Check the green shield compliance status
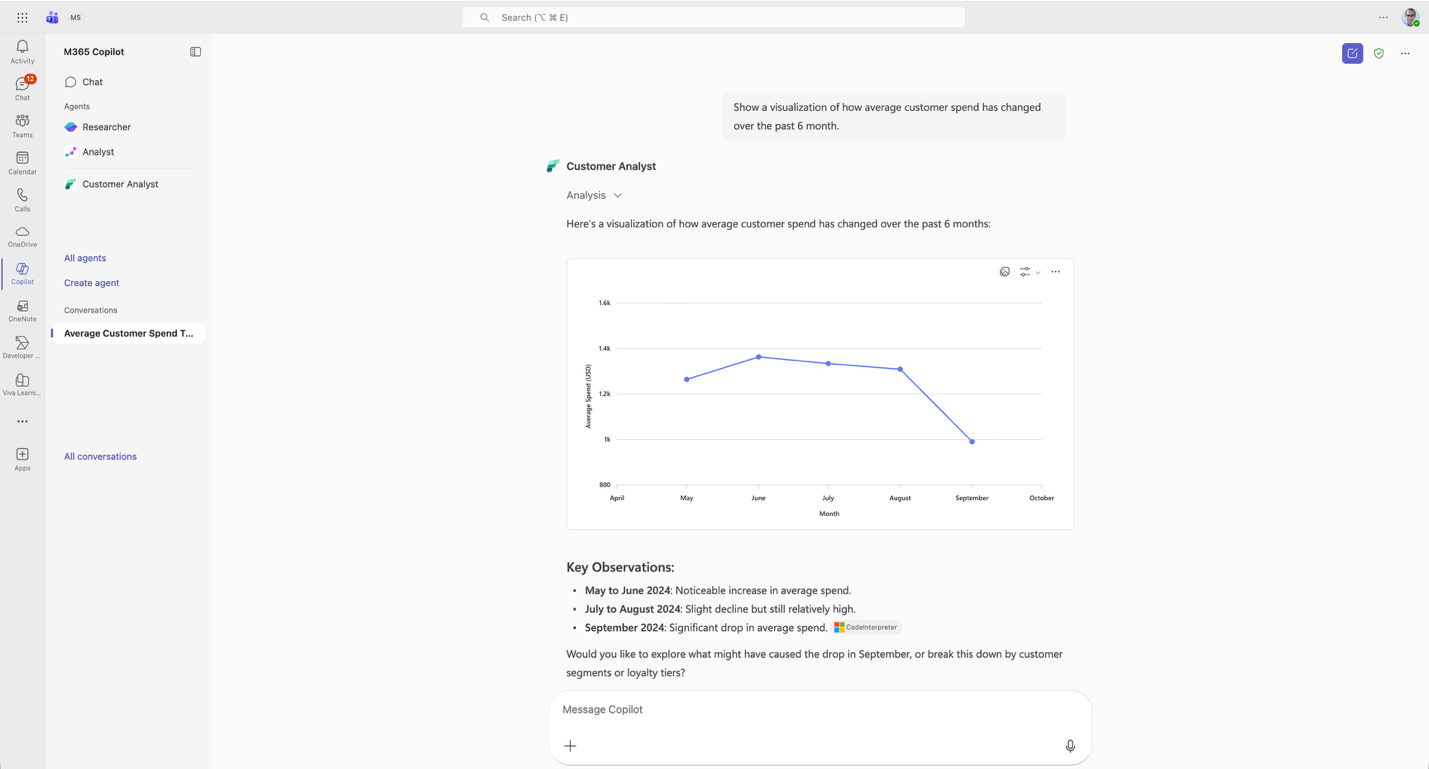 1378,53
